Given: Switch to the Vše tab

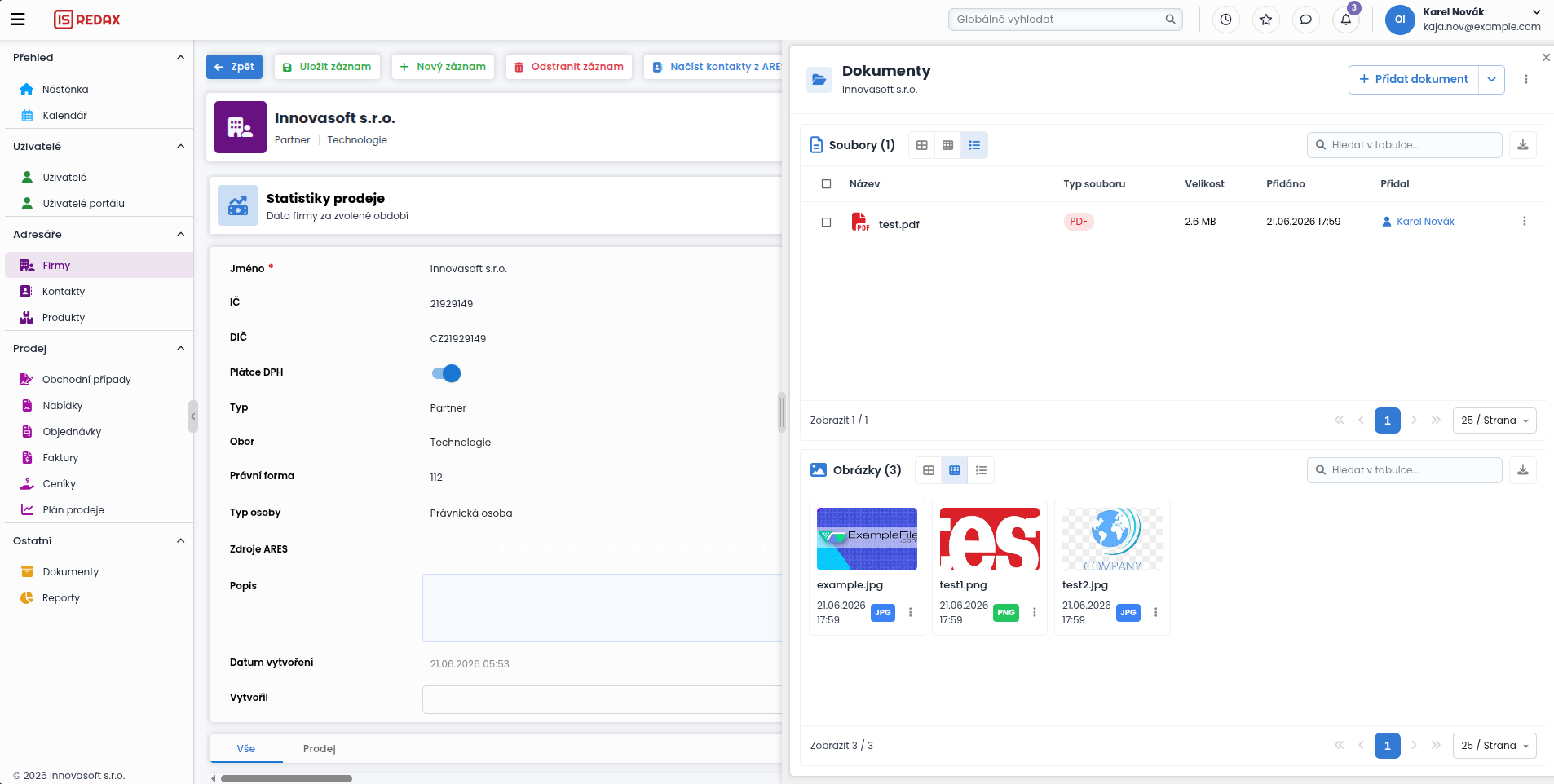Looking at the screenshot, I should tap(246, 749).
